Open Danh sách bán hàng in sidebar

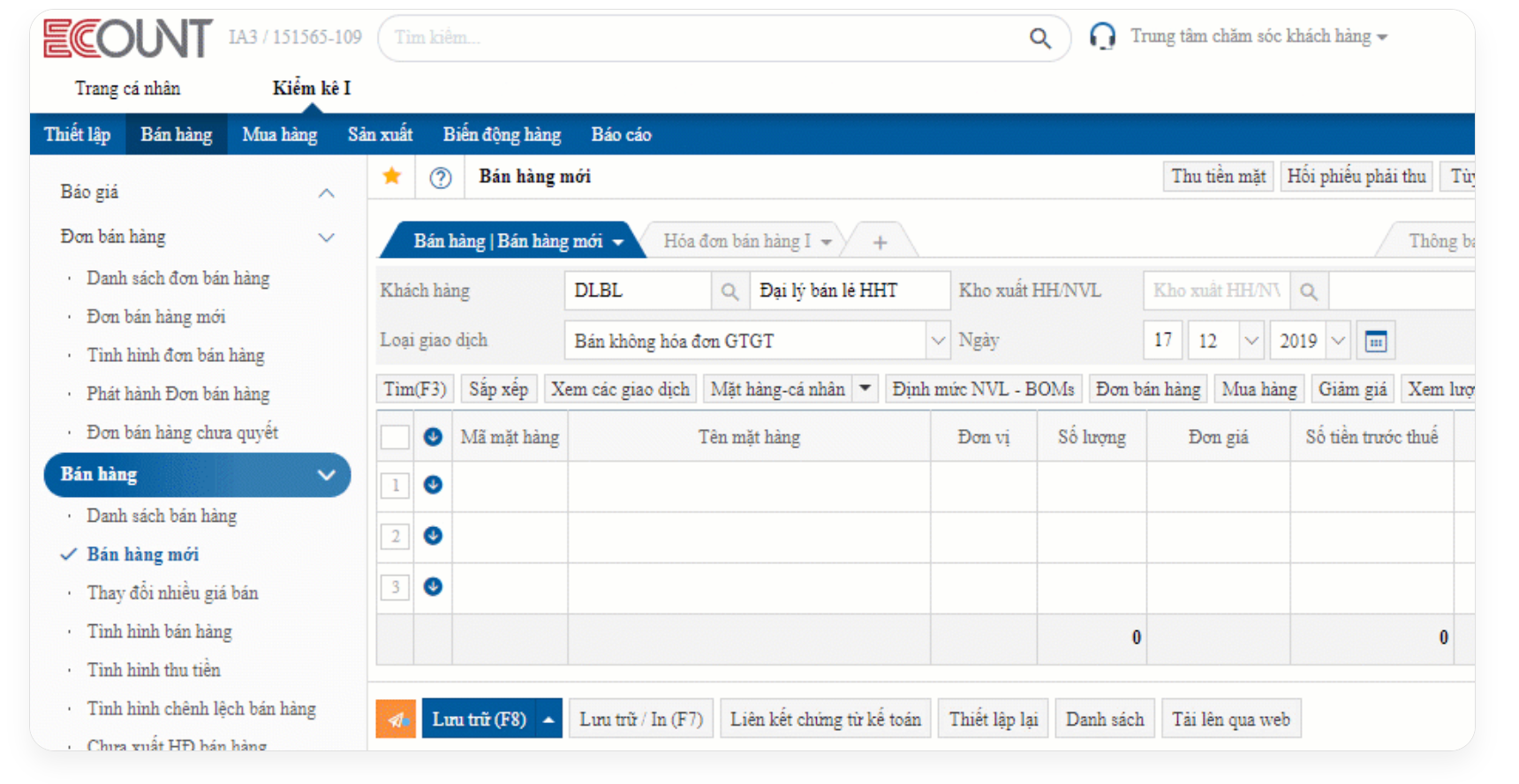coord(162,516)
